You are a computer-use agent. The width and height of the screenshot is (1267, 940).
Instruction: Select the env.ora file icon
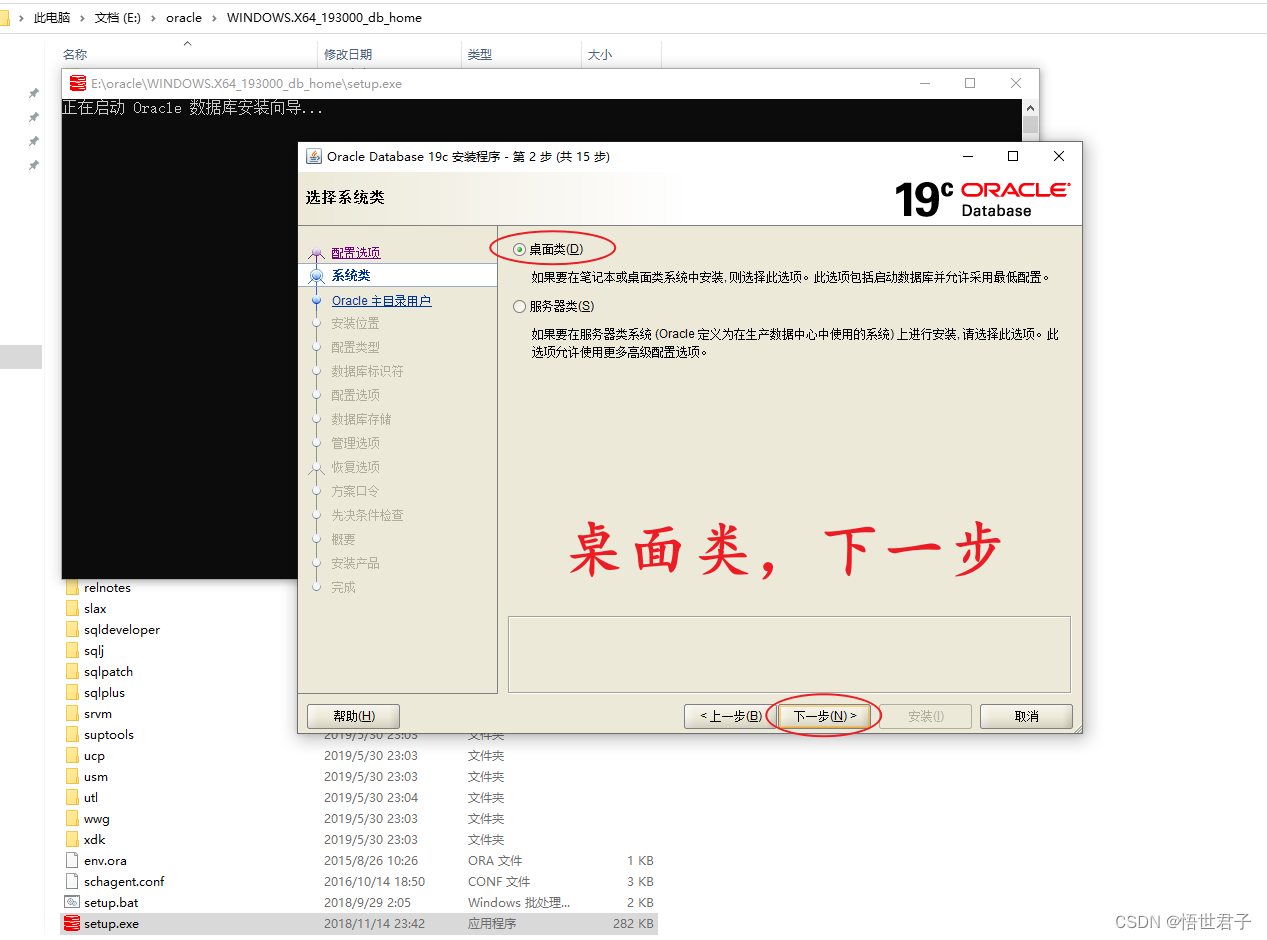pyautogui.click(x=71, y=860)
